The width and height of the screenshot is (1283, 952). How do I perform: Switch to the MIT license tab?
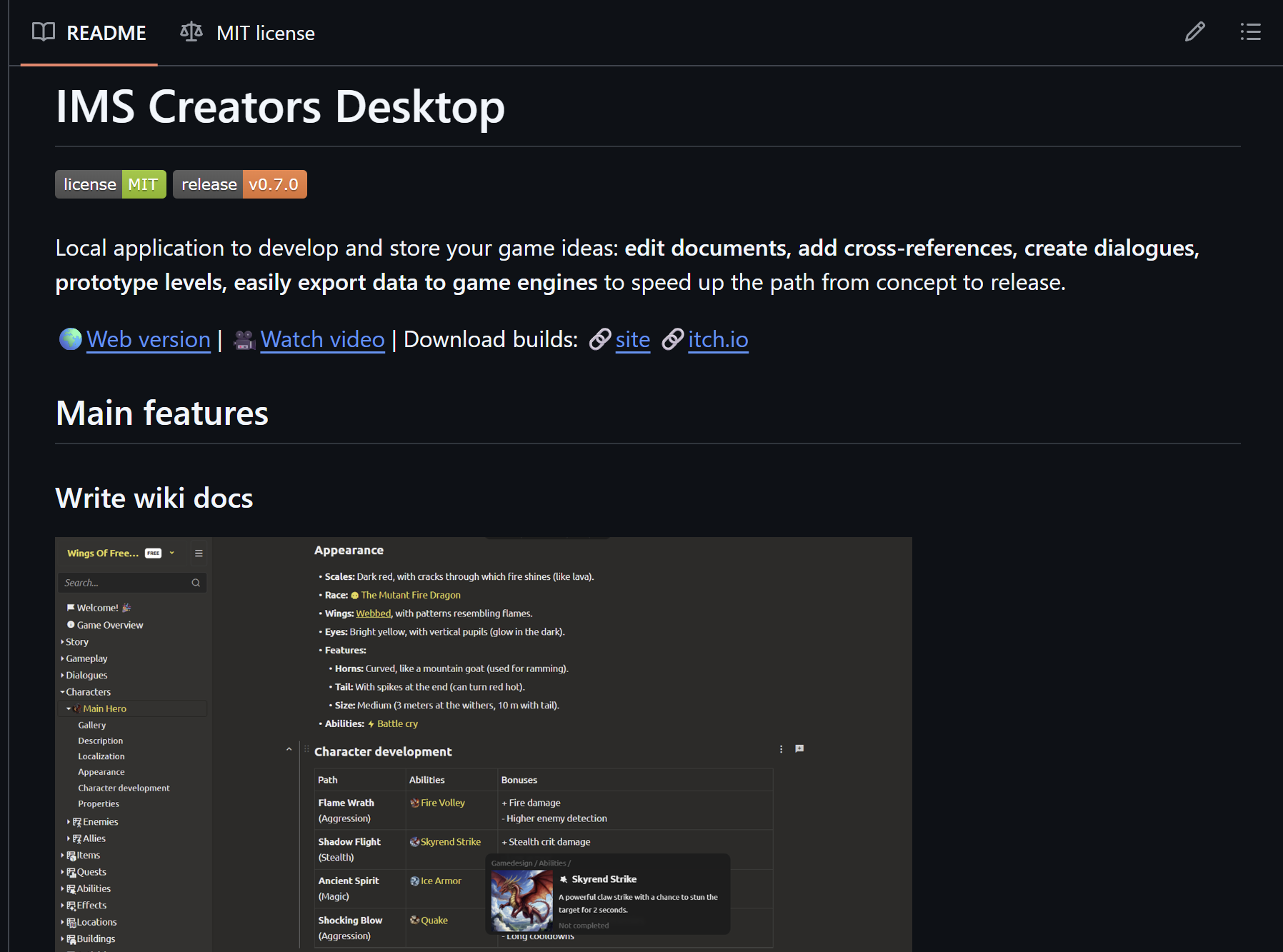248,33
